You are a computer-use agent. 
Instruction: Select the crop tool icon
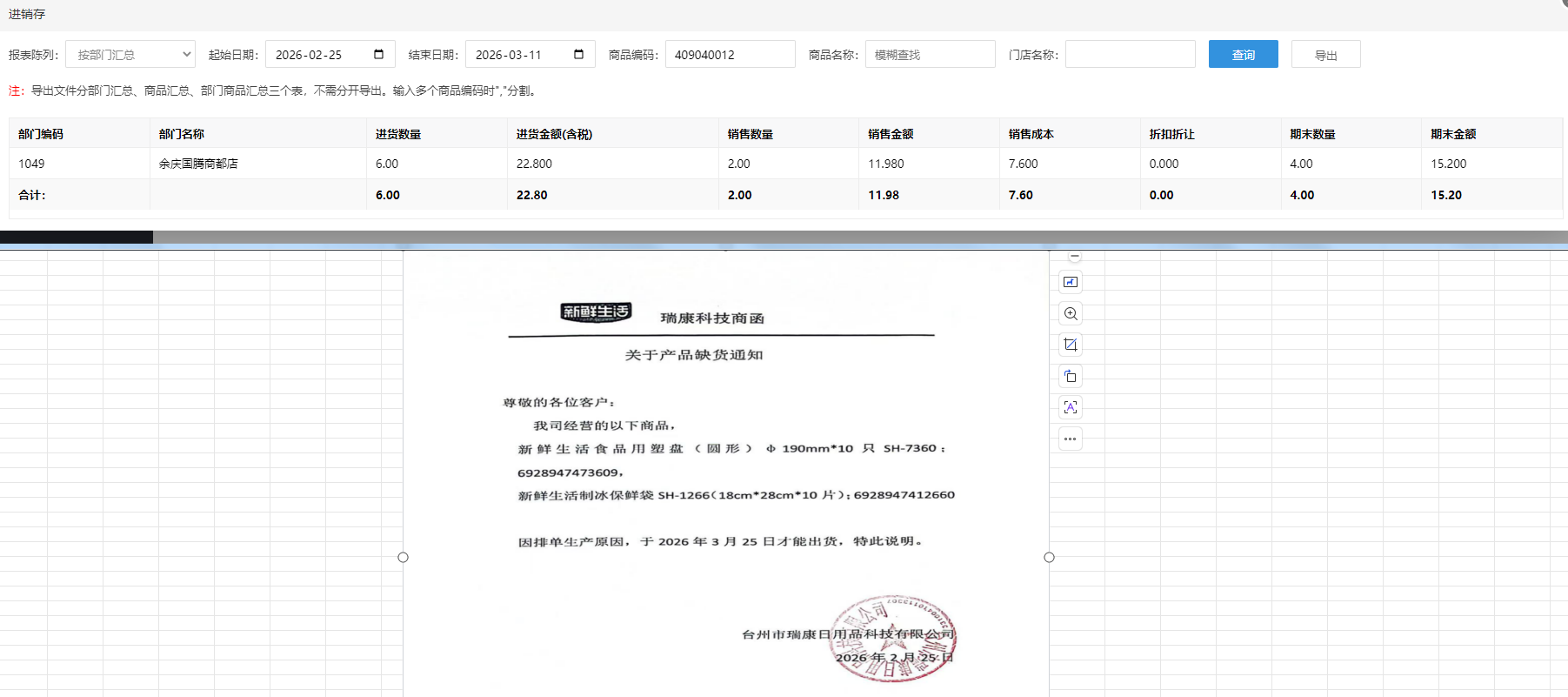1071,345
